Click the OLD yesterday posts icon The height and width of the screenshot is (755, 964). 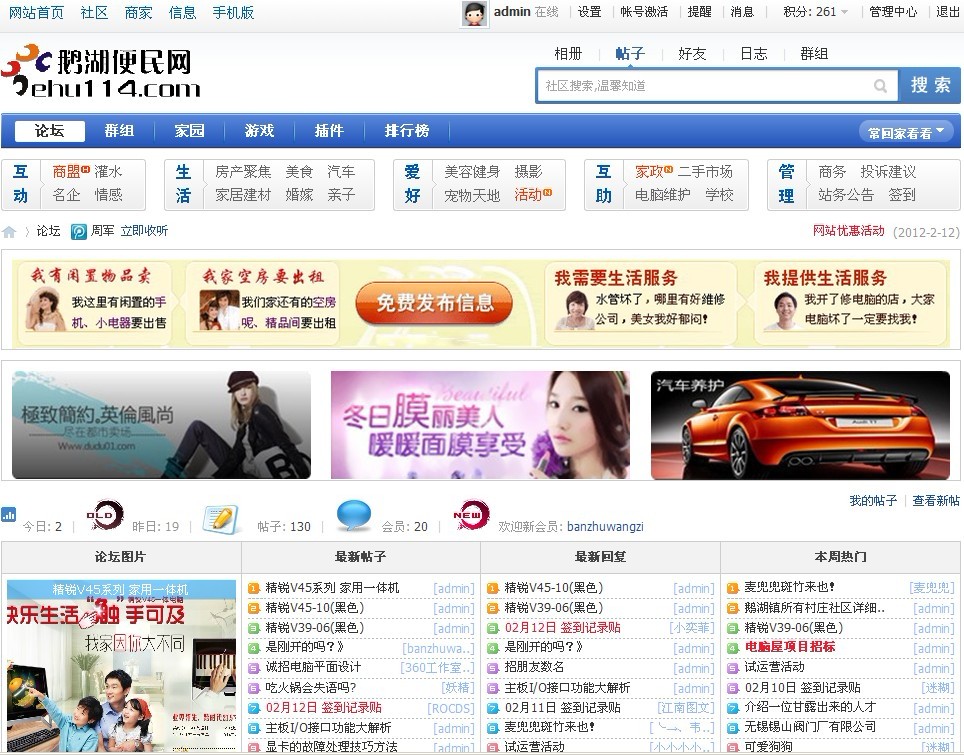105,515
